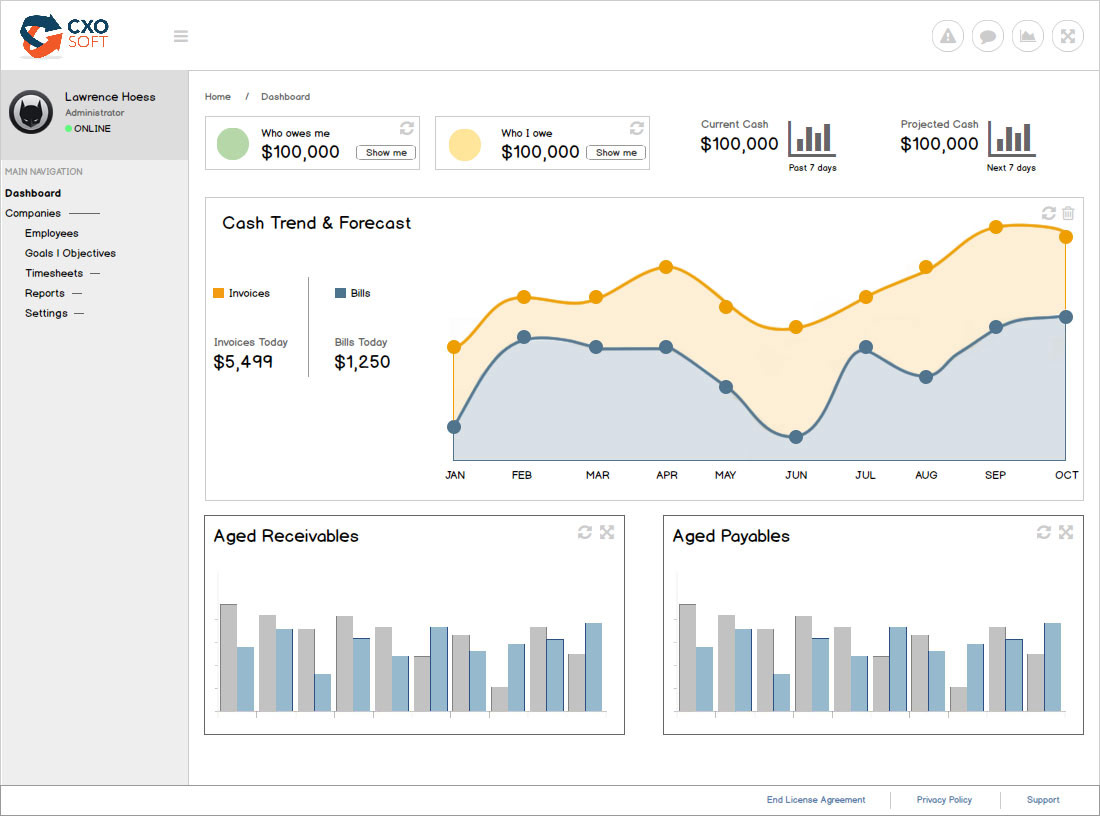Expand the Aged Receivables panel

tap(607, 532)
